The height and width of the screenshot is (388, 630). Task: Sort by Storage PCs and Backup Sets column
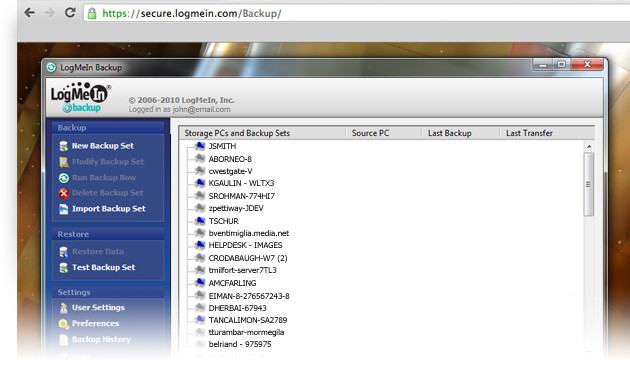point(237,133)
